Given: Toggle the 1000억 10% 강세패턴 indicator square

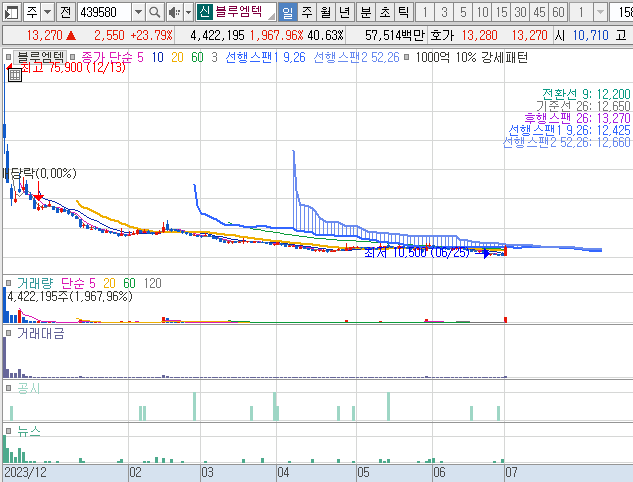Looking at the screenshot, I should 407,57.
